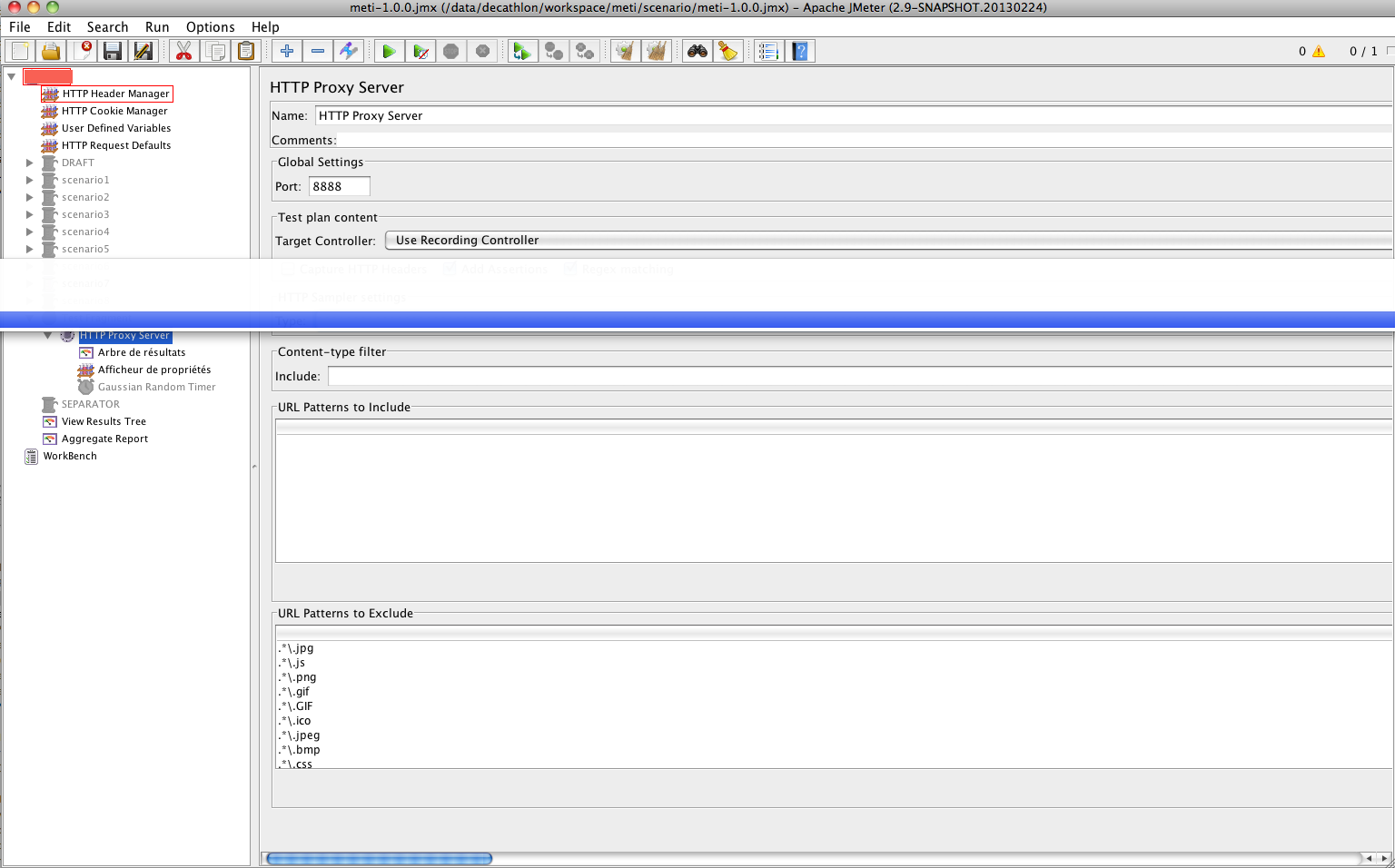Viewport: 1395px width, 868px height.
Task: Select Aggregate Report in the tree
Action: point(104,439)
